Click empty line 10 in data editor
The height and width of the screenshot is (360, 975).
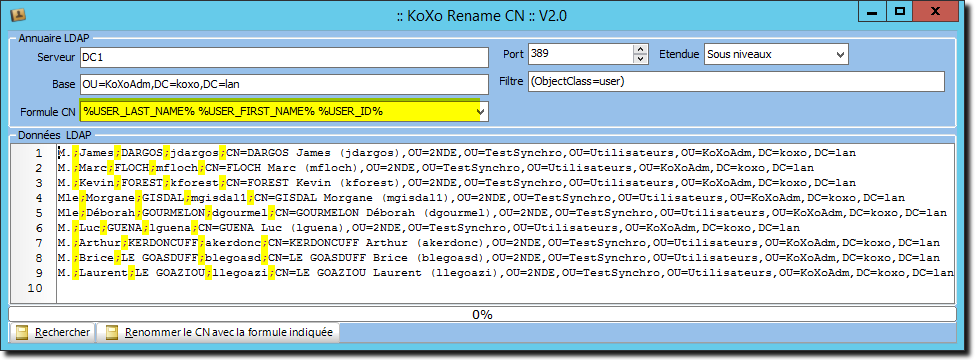pos(505,288)
